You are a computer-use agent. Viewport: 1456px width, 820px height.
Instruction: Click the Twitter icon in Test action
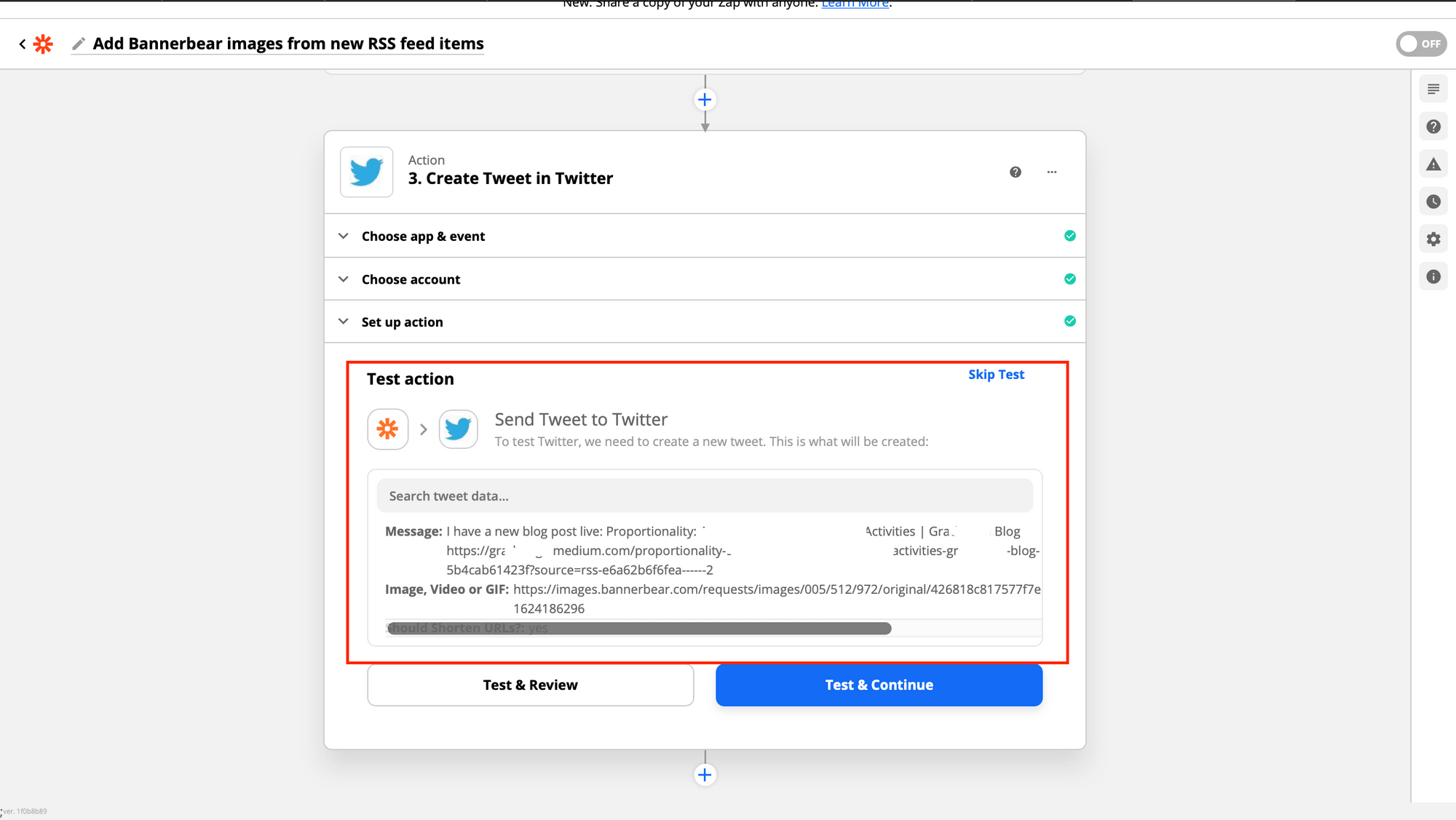pyautogui.click(x=459, y=429)
